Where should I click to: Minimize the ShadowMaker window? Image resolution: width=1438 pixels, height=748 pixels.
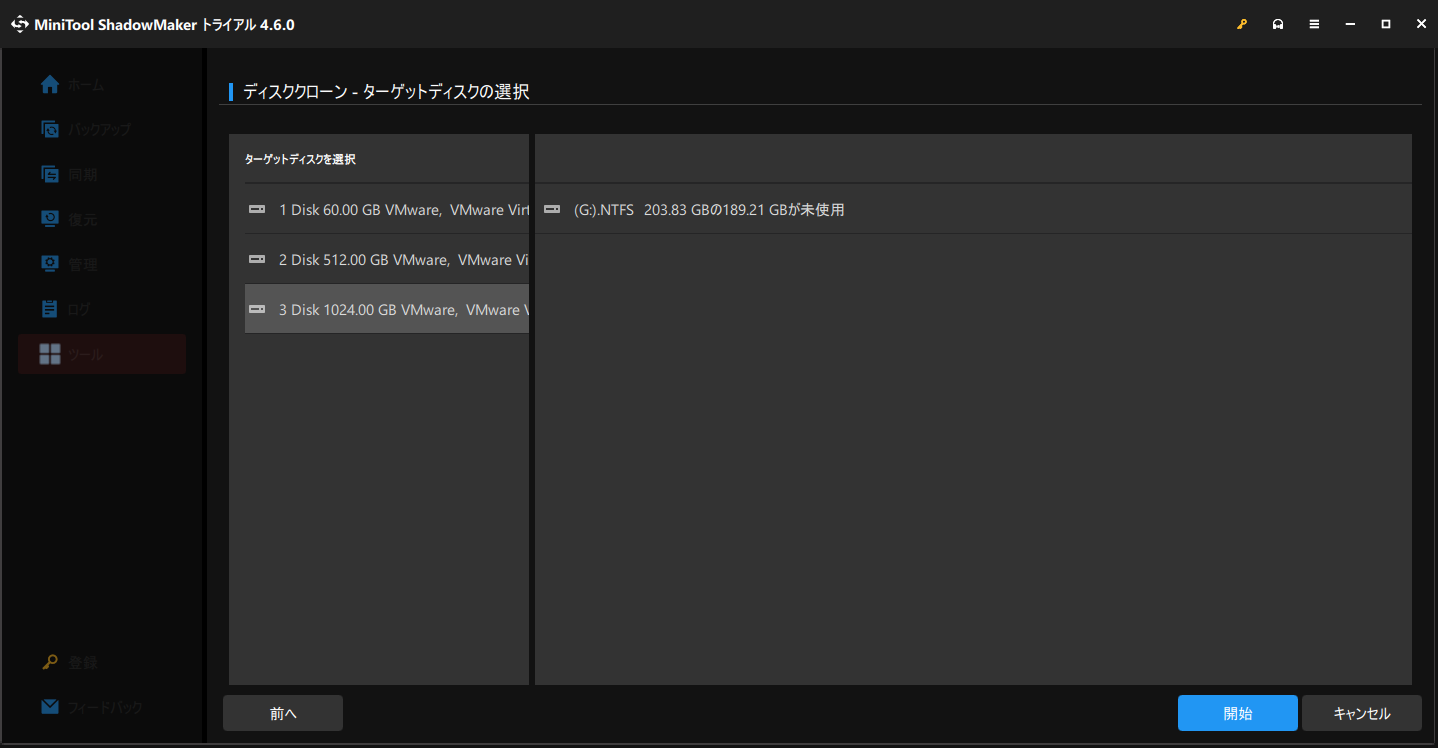1350,24
